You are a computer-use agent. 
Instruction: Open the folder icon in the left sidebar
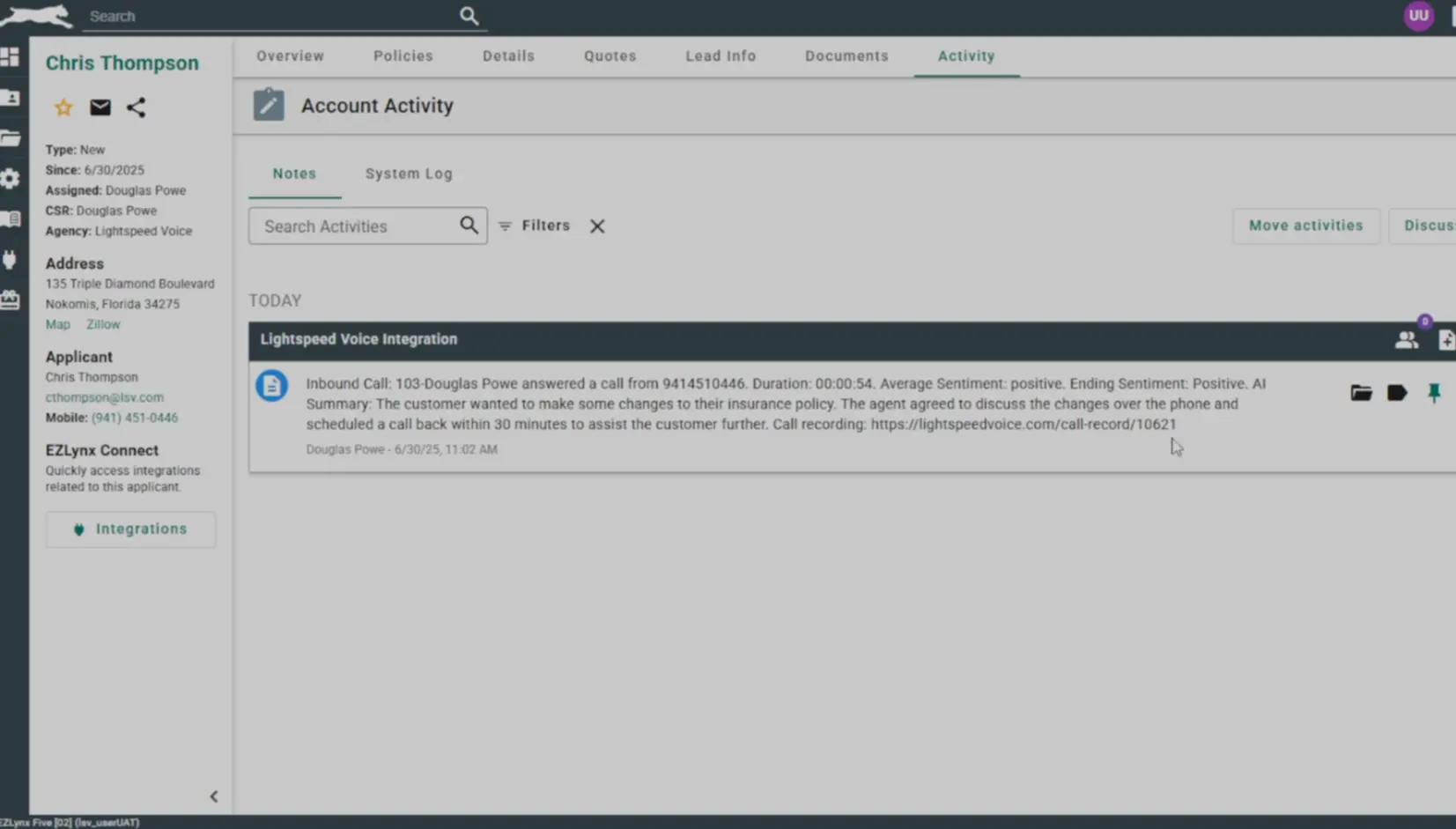(11, 138)
